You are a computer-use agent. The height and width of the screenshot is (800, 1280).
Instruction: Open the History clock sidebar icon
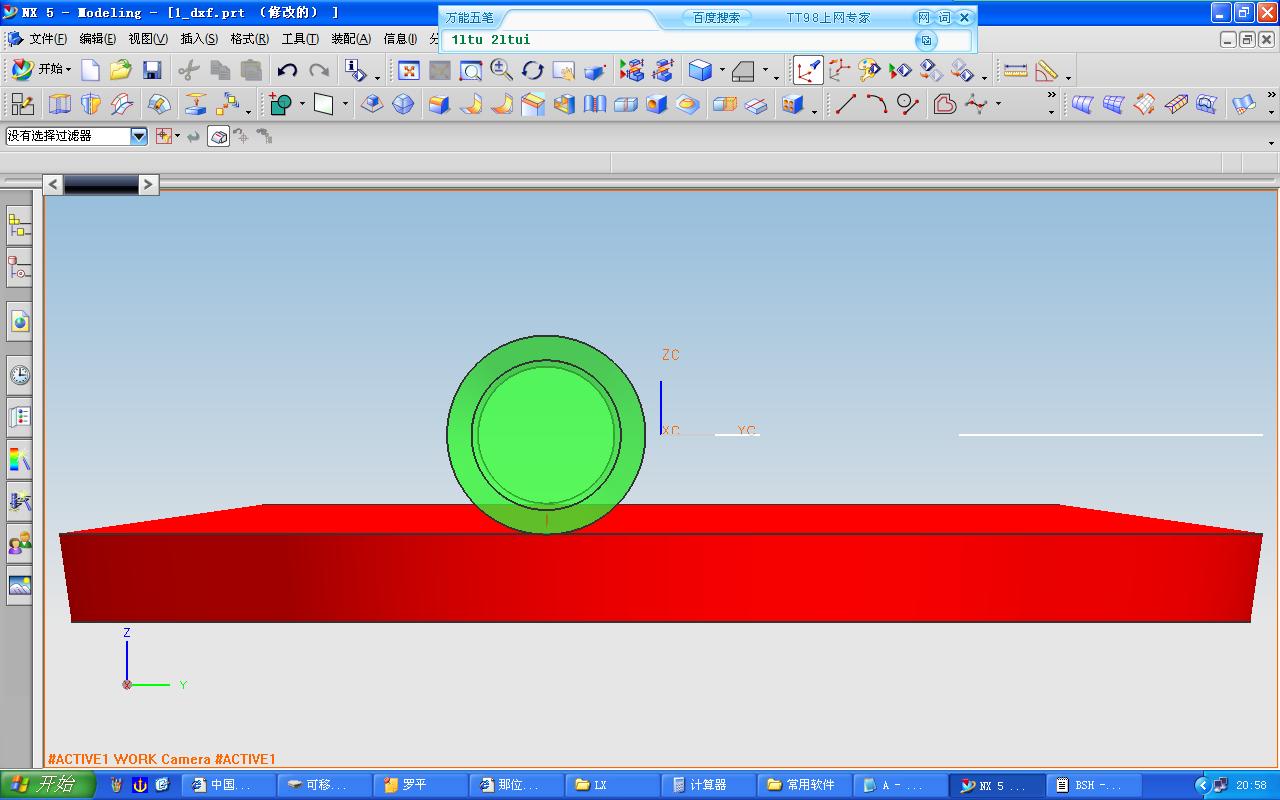tap(19, 375)
